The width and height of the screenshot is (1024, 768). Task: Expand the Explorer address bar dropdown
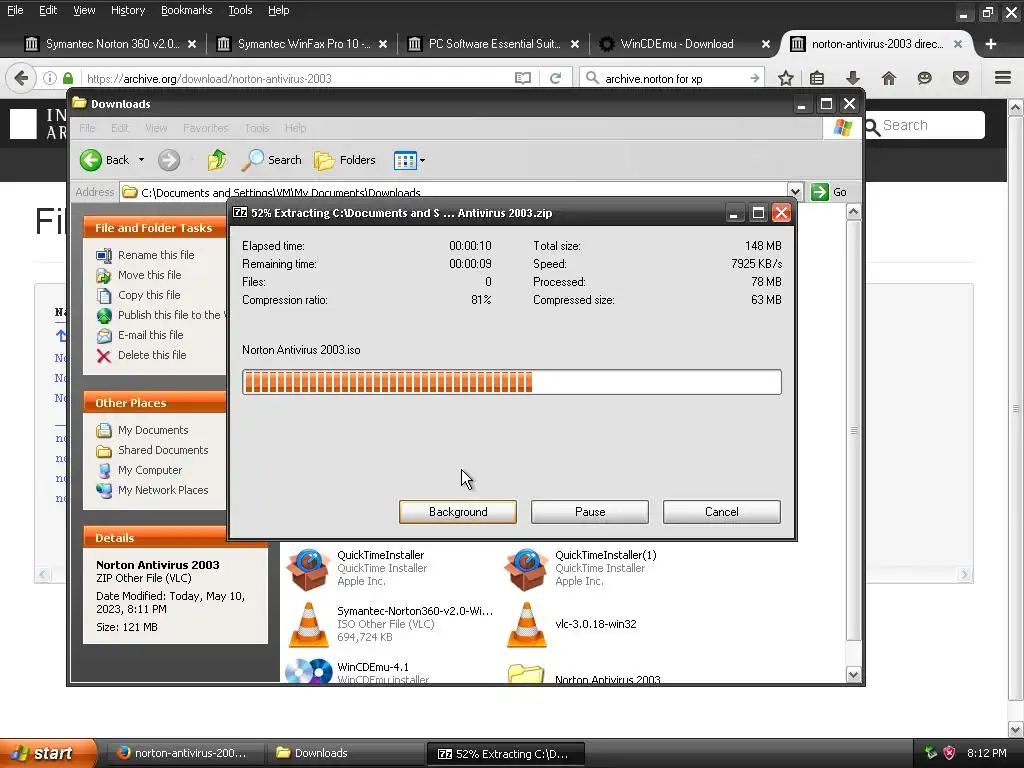point(795,192)
